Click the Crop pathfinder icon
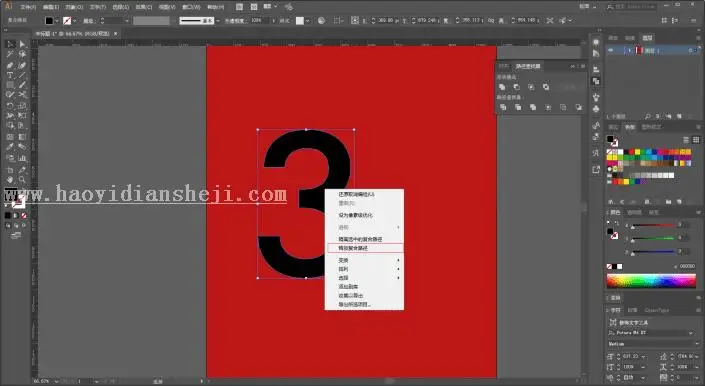Screen dimensions: 705x386 [x=548, y=107]
